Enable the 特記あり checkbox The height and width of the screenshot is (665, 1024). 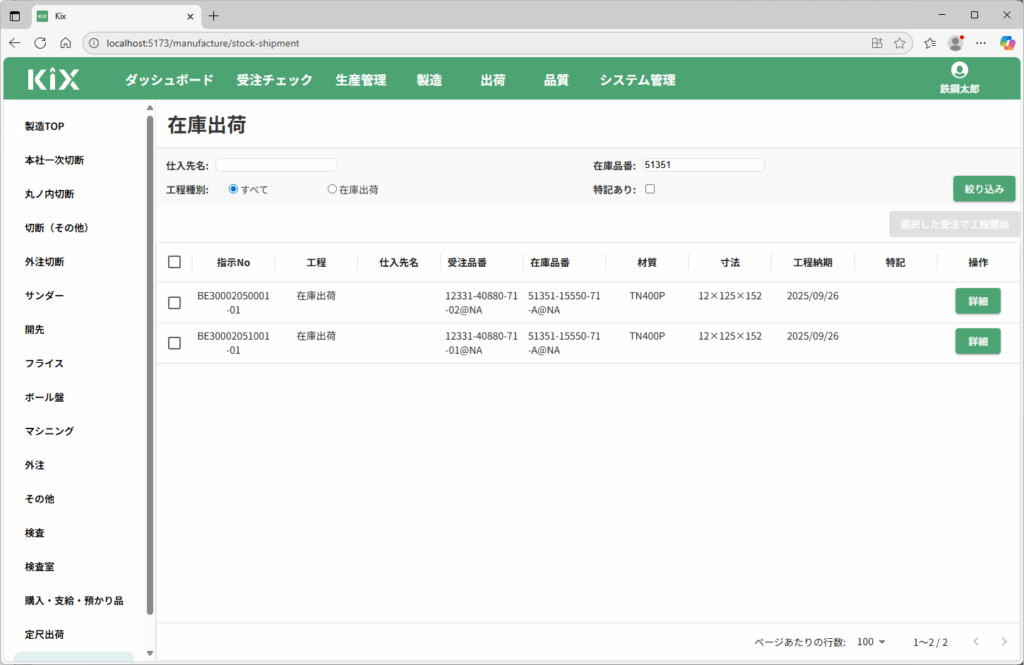650,189
